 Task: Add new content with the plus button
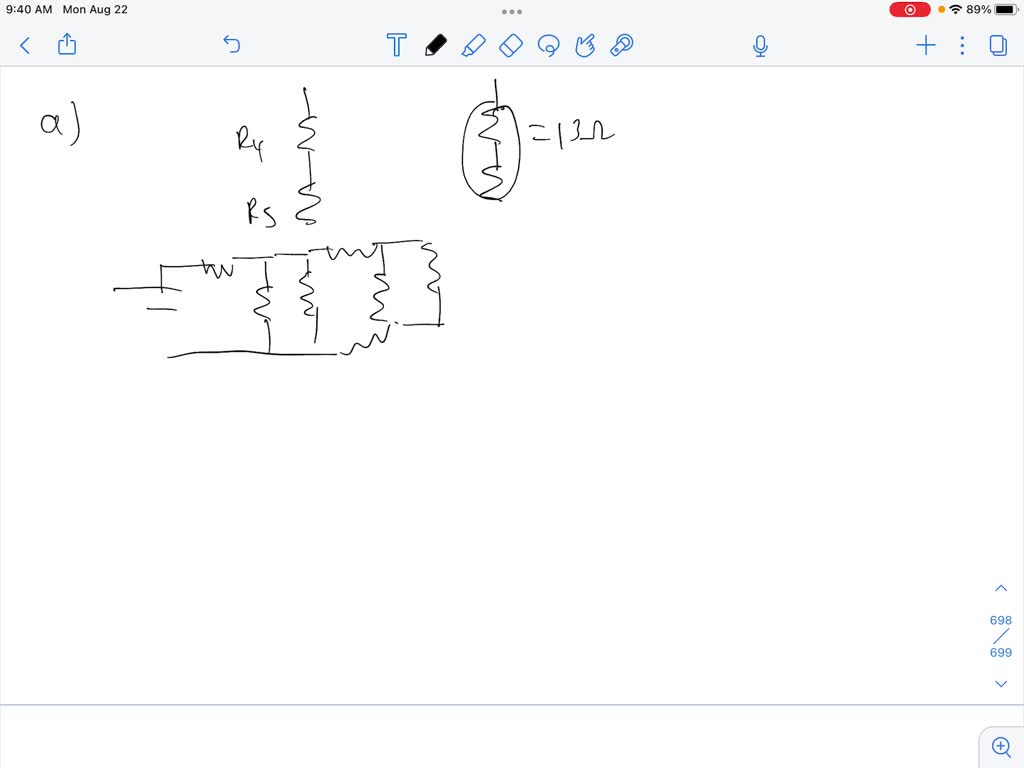(x=925, y=45)
